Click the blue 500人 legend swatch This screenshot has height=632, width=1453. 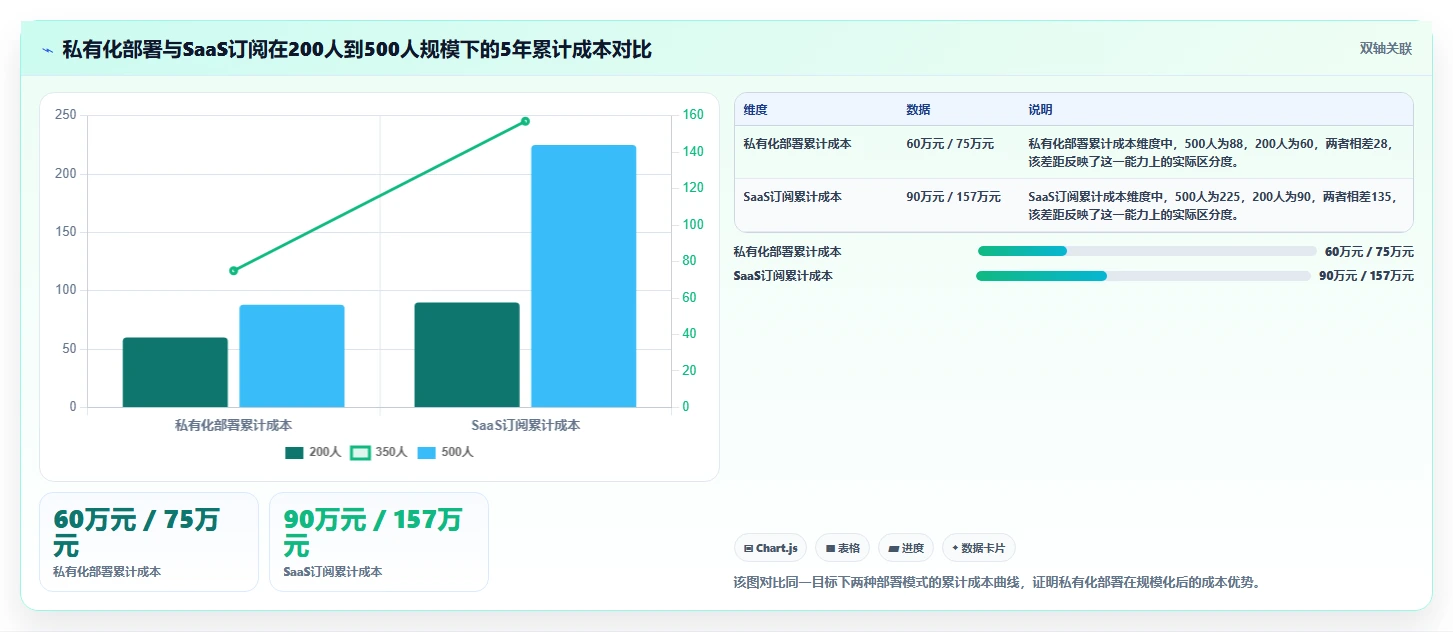click(x=426, y=453)
